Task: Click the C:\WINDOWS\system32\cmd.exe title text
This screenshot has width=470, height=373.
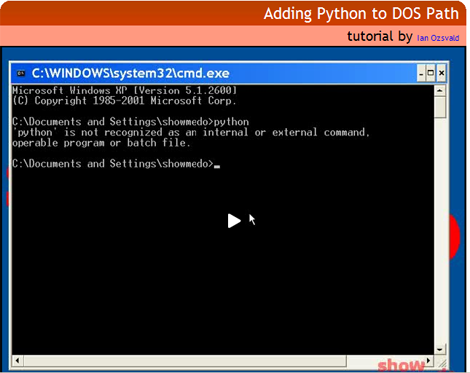Action: (x=131, y=73)
